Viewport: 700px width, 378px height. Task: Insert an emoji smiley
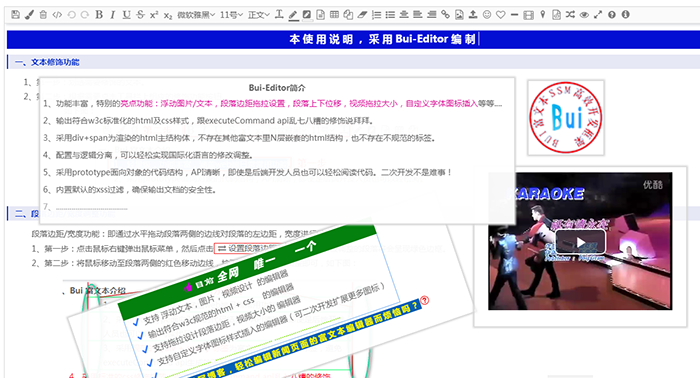click(487, 15)
